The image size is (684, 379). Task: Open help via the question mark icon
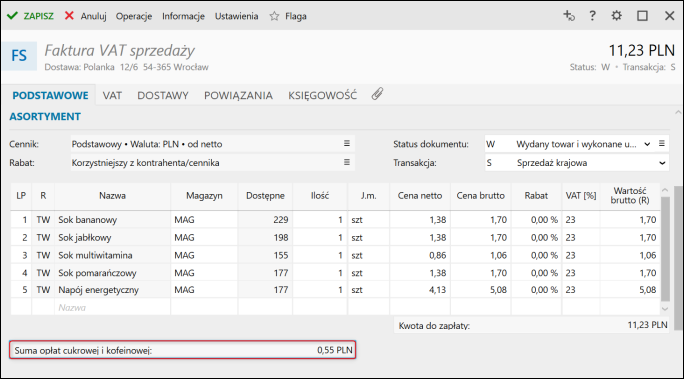coord(592,16)
